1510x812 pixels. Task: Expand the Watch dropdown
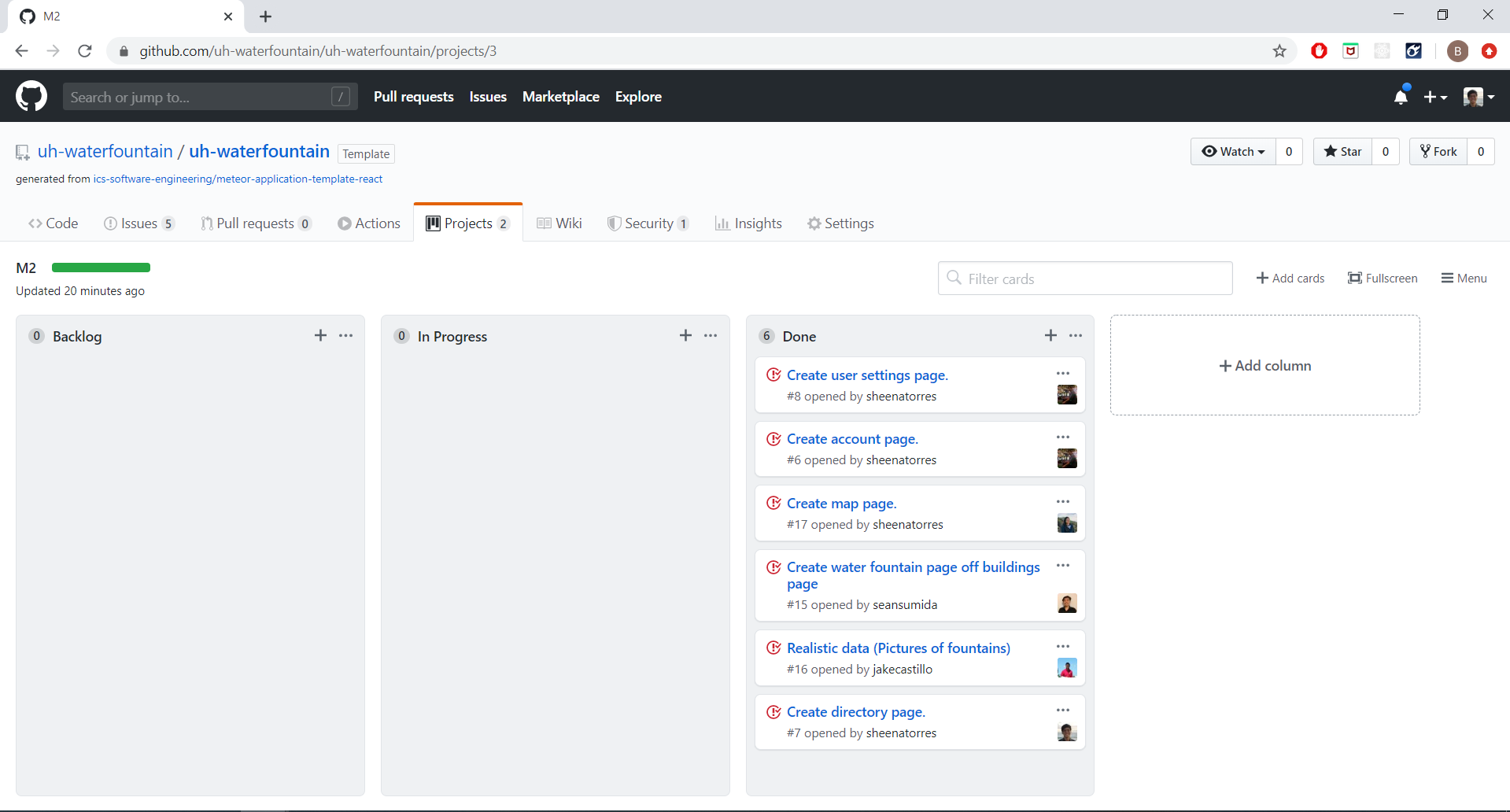pyautogui.click(x=1233, y=152)
